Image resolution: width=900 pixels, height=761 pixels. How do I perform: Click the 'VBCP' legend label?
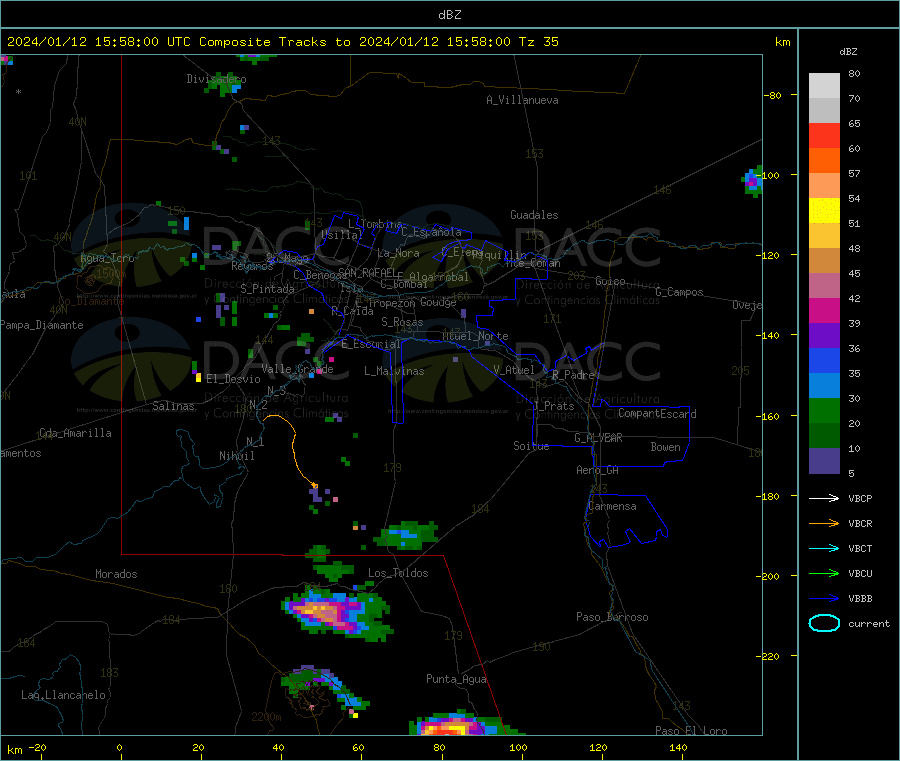tap(860, 499)
